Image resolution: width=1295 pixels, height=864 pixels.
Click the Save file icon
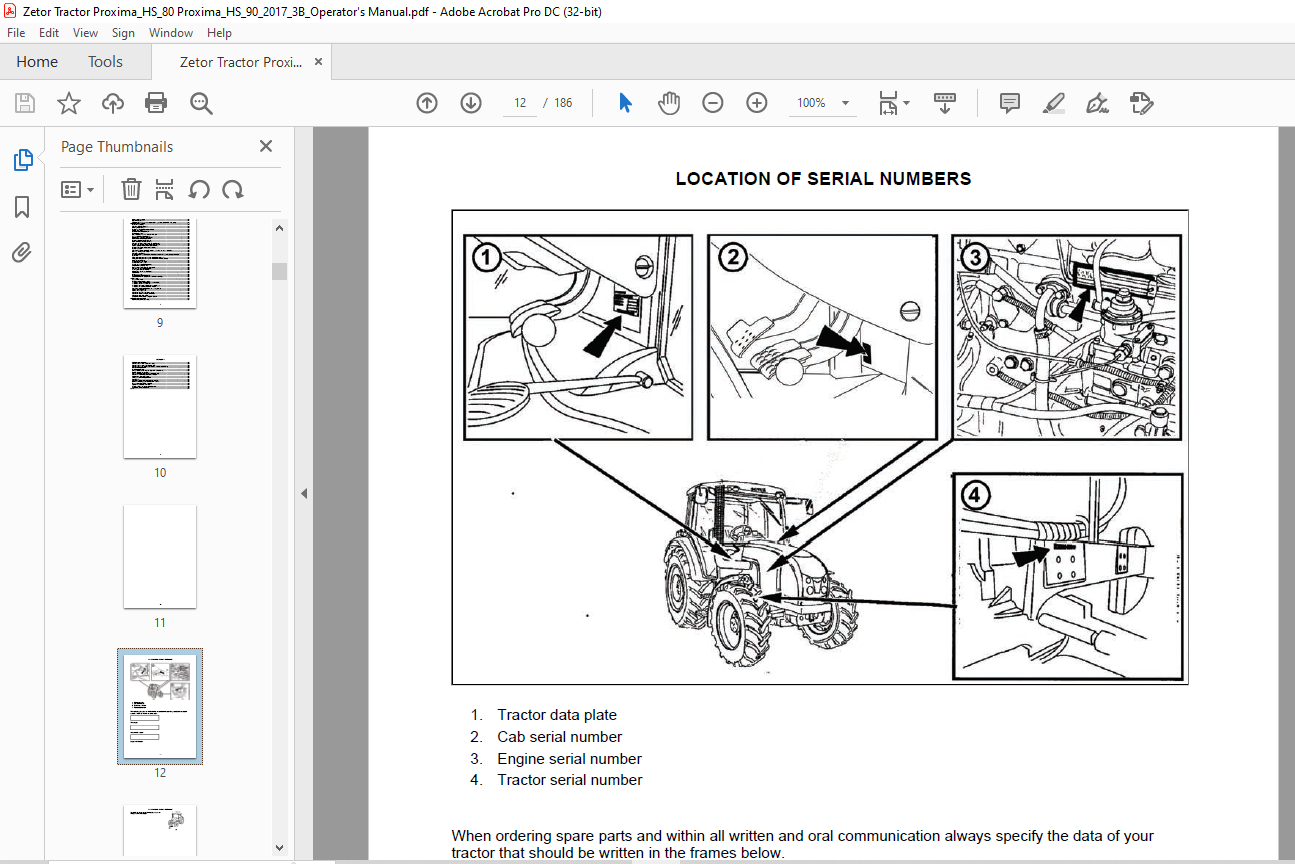coord(25,103)
